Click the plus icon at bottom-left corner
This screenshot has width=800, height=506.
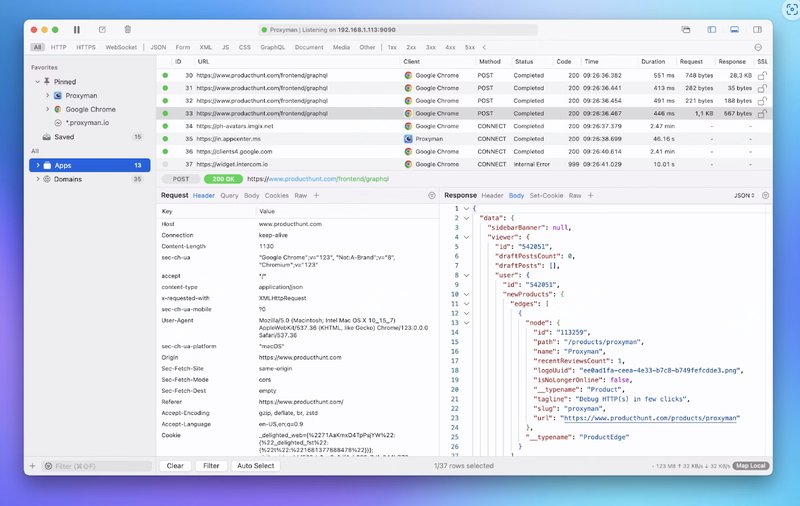pyautogui.click(x=33, y=466)
